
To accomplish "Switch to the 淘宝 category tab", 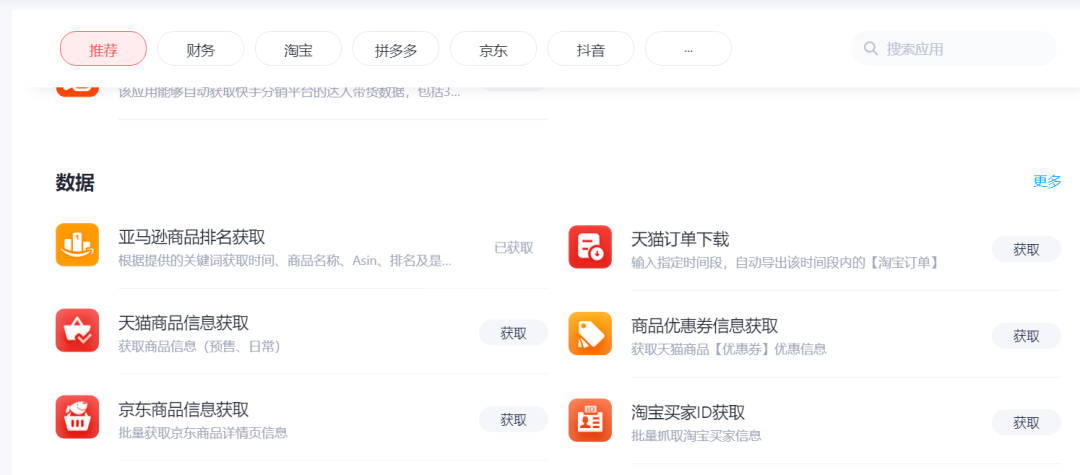I will 298,49.
